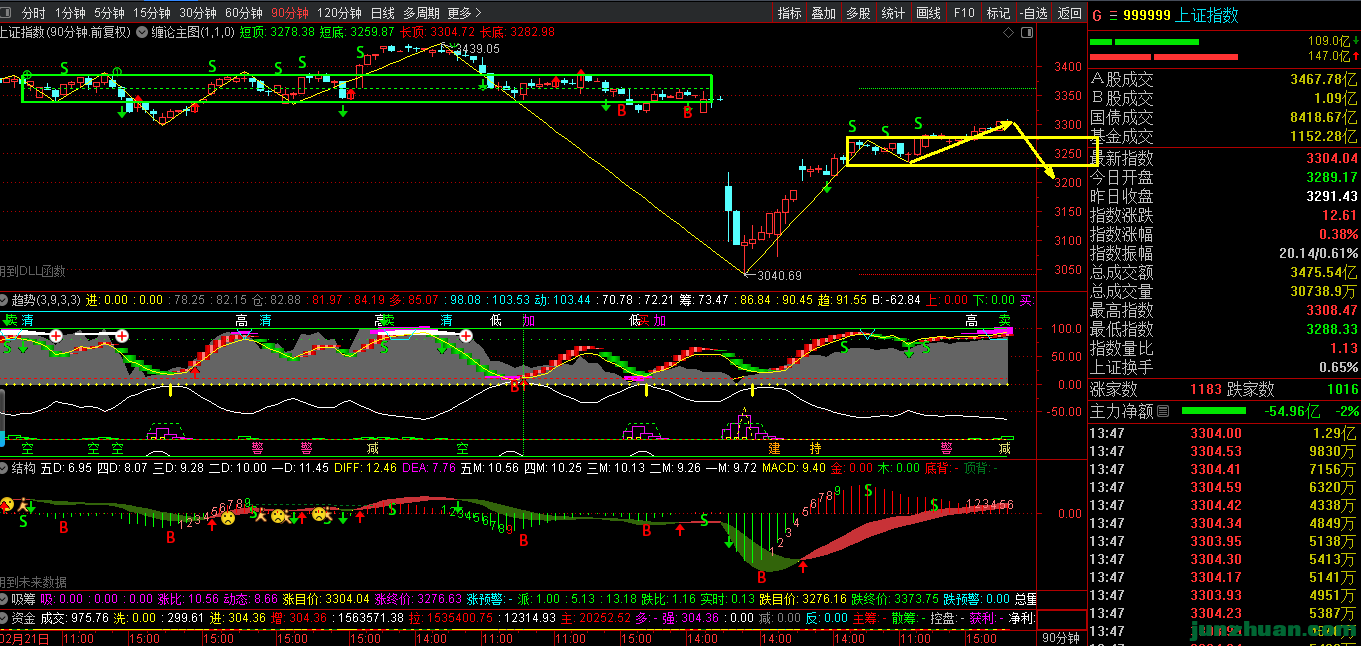Expand the 吸筹 indicator panel dropdown

[x=5, y=599]
